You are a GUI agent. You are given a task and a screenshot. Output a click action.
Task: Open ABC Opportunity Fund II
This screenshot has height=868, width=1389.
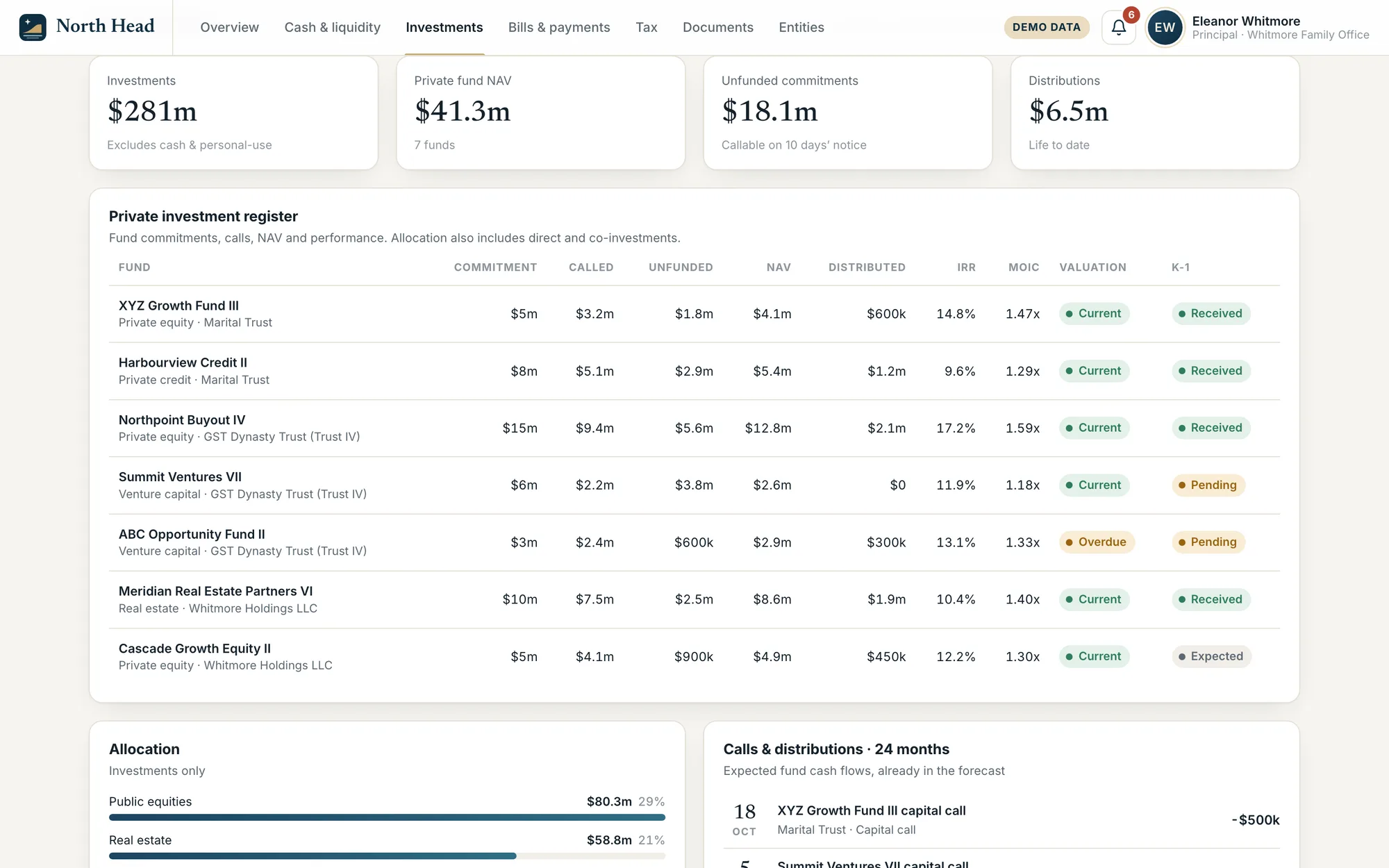tap(192, 534)
